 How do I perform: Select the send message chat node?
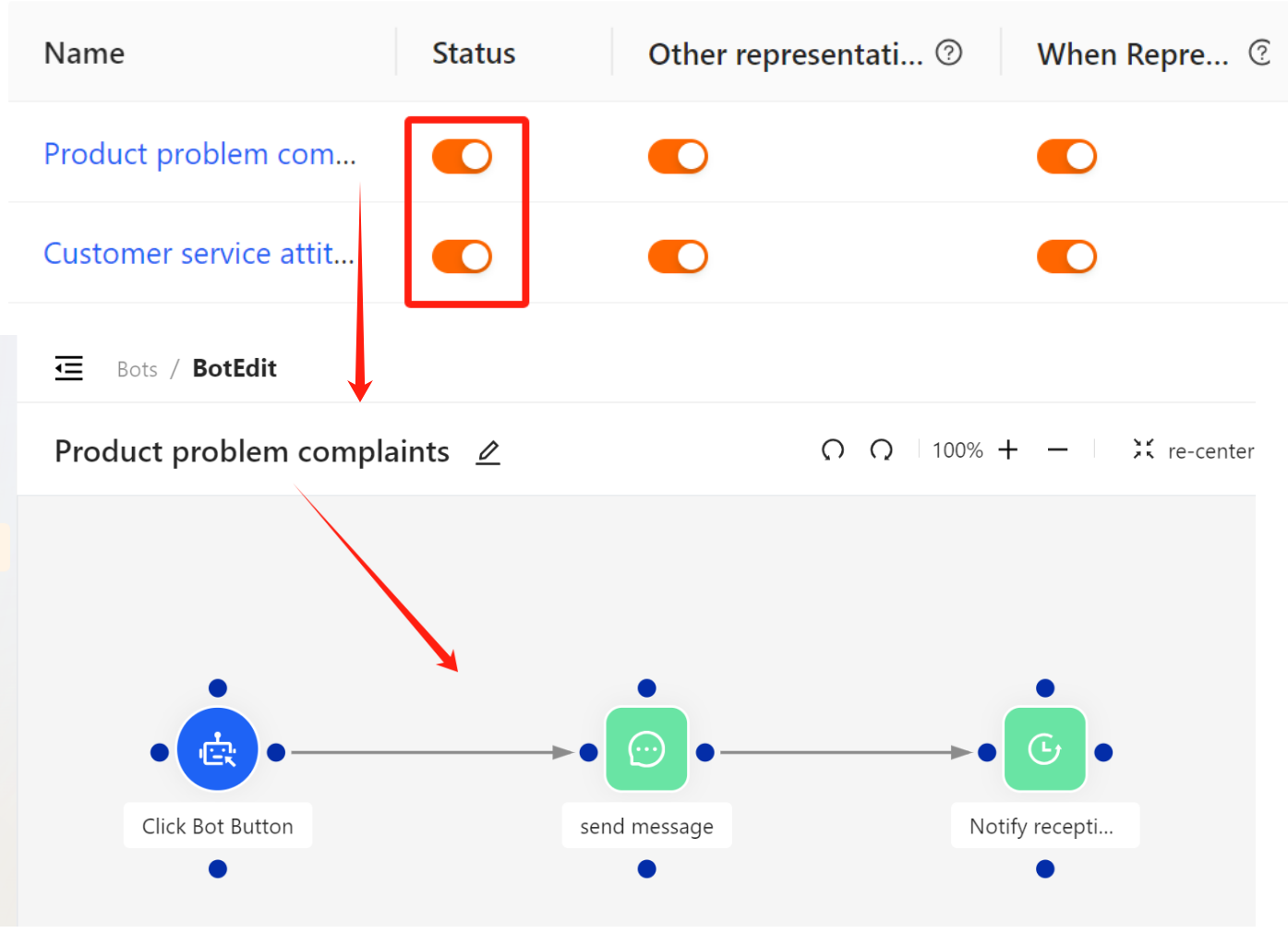pos(646,749)
